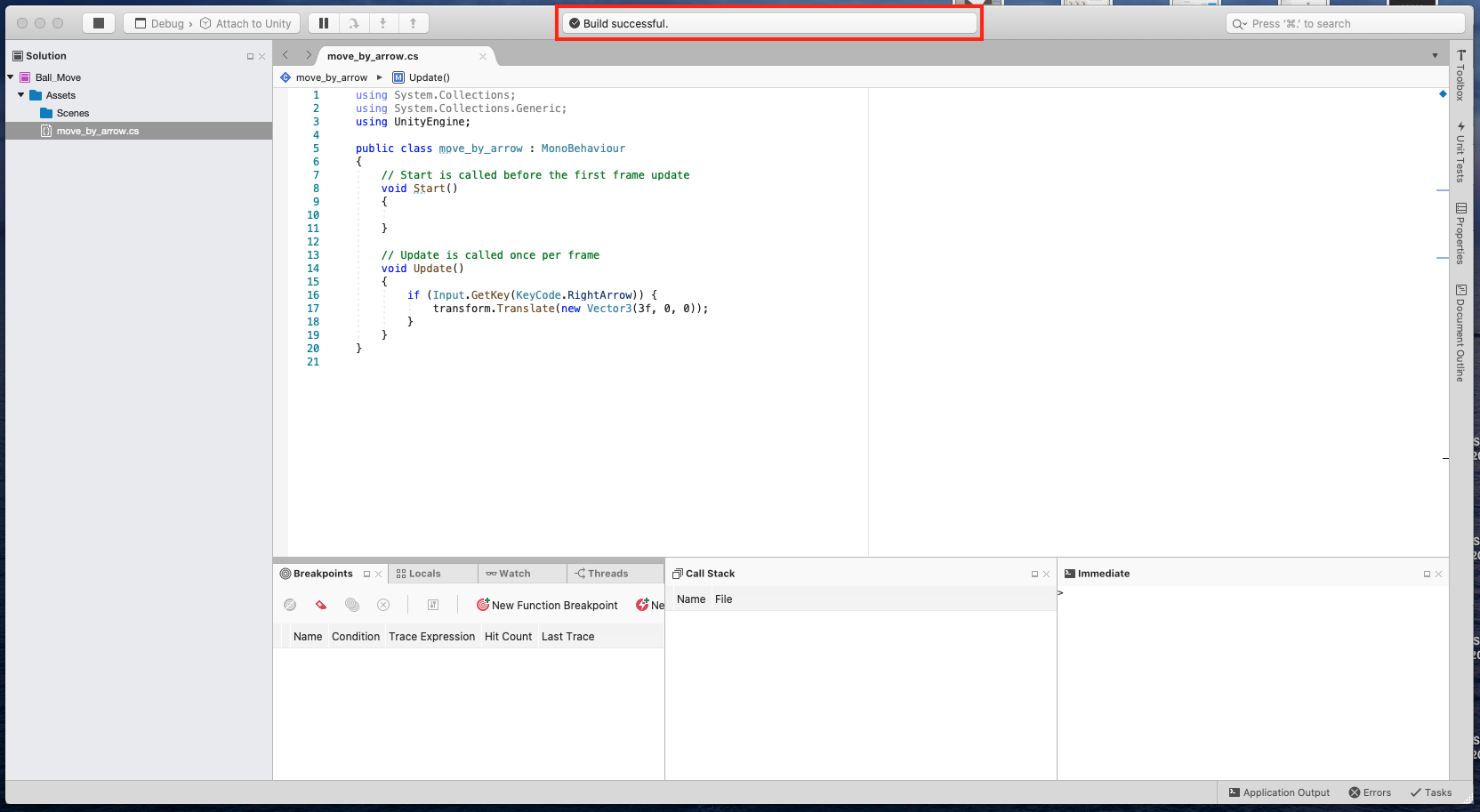1480x812 pixels.
Task: Open the editor tab list dropdown
Action: tap(1435, 56)
